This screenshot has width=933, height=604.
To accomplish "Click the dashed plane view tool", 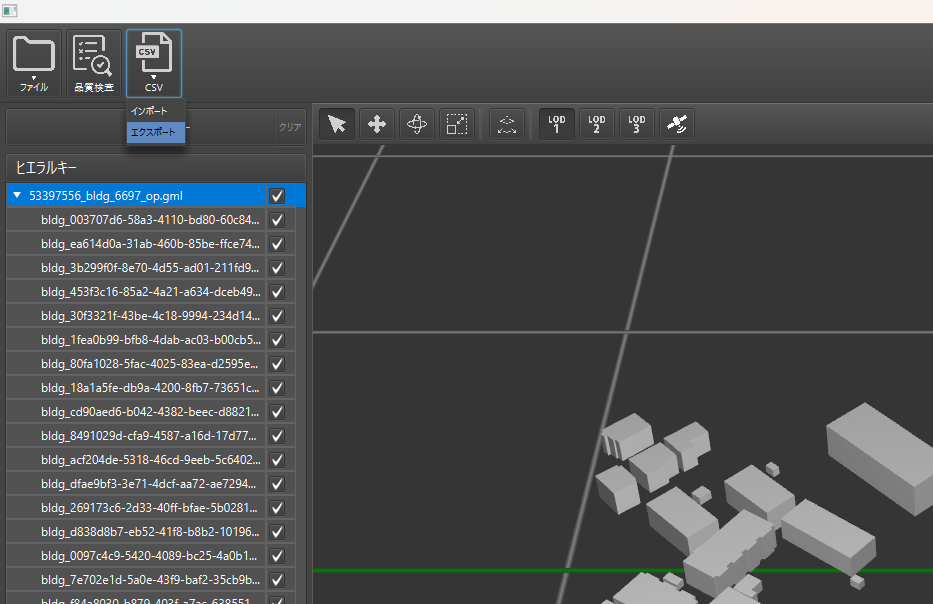I will pos(506,124).
